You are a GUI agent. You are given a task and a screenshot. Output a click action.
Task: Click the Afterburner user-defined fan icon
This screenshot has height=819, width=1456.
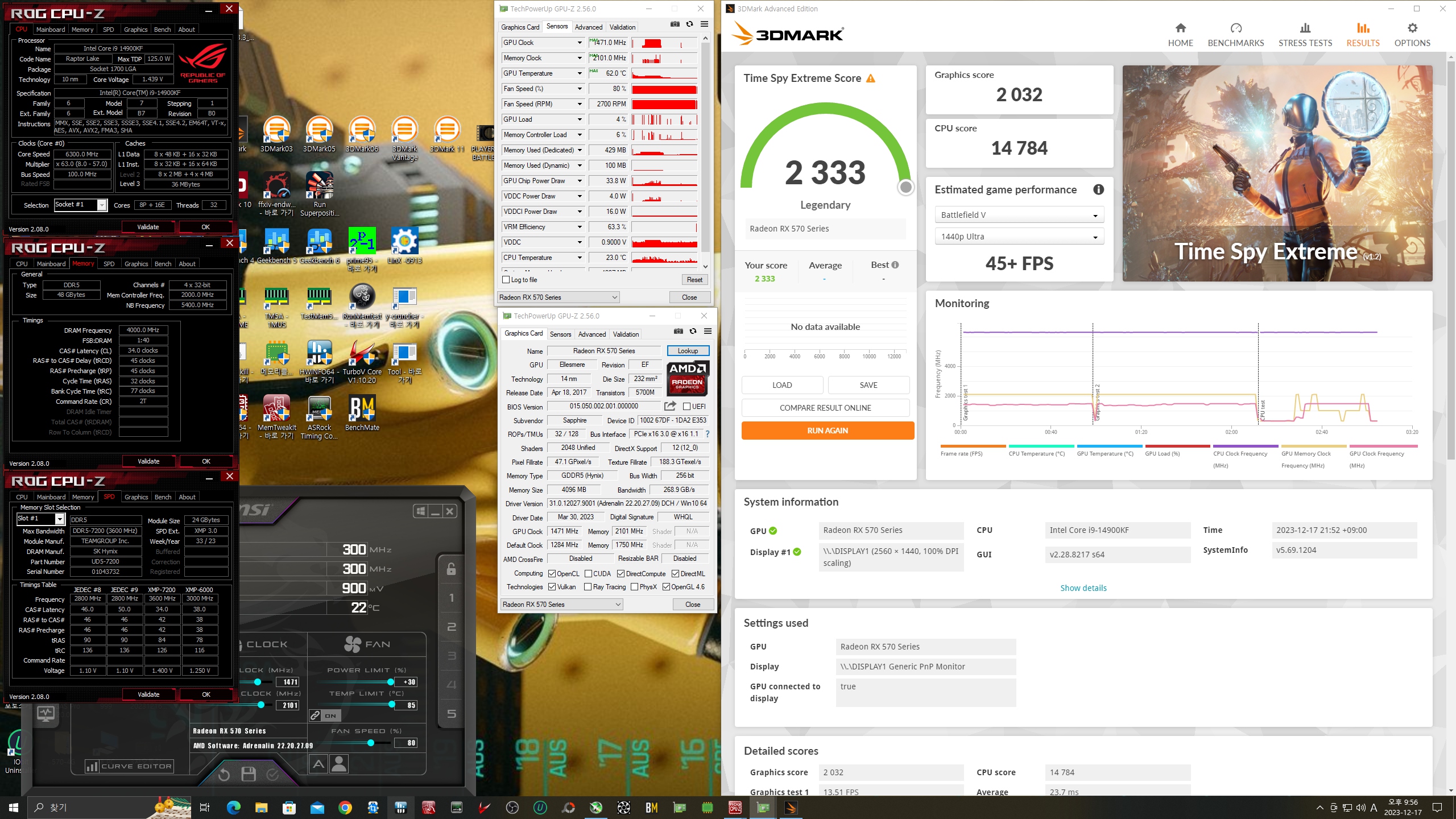(339, 764)
